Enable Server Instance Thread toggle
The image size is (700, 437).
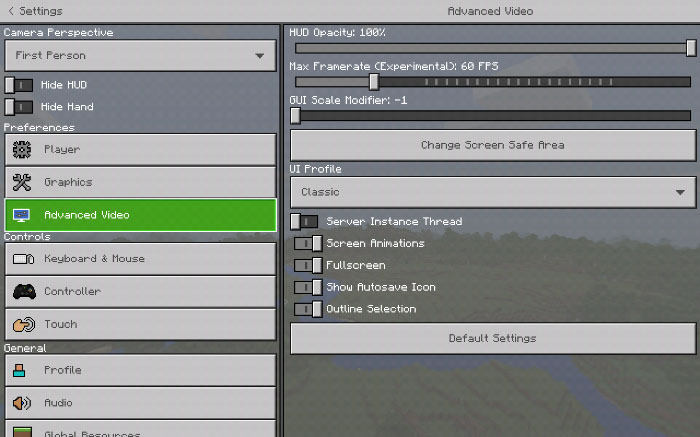(x=304, y=221)
